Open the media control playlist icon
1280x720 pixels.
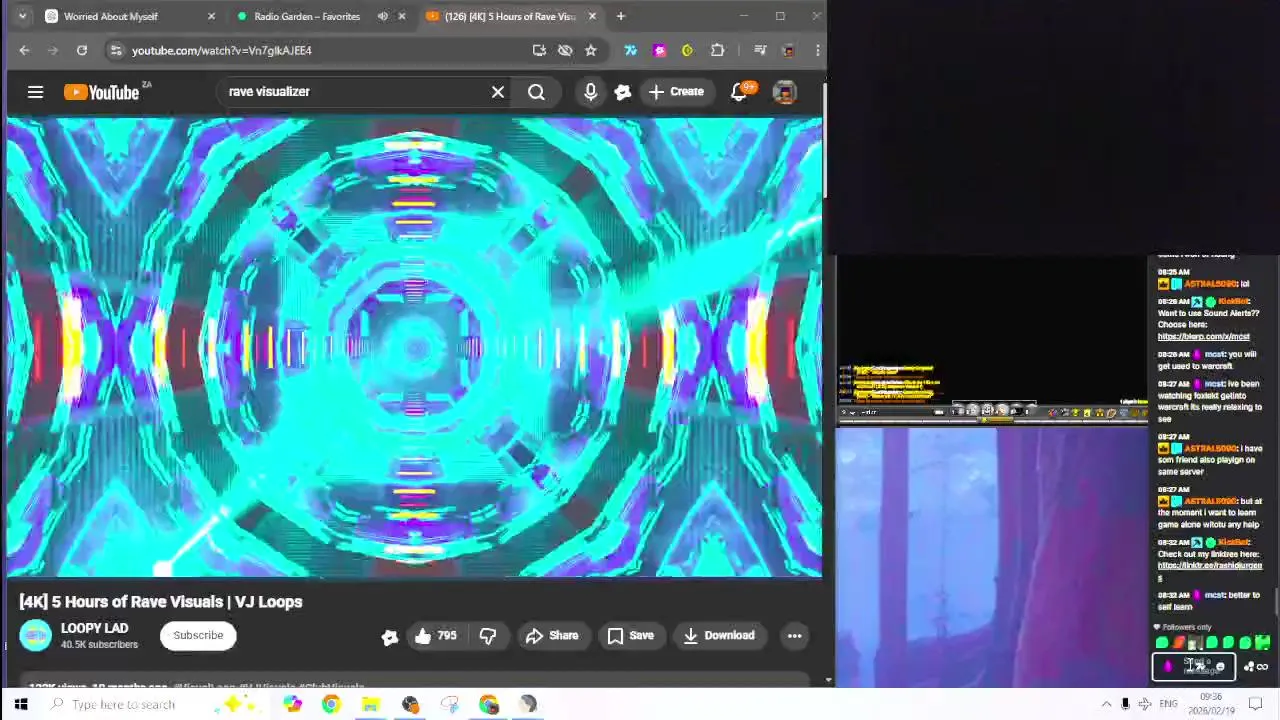pyautogui.click(x=760, y=50)
